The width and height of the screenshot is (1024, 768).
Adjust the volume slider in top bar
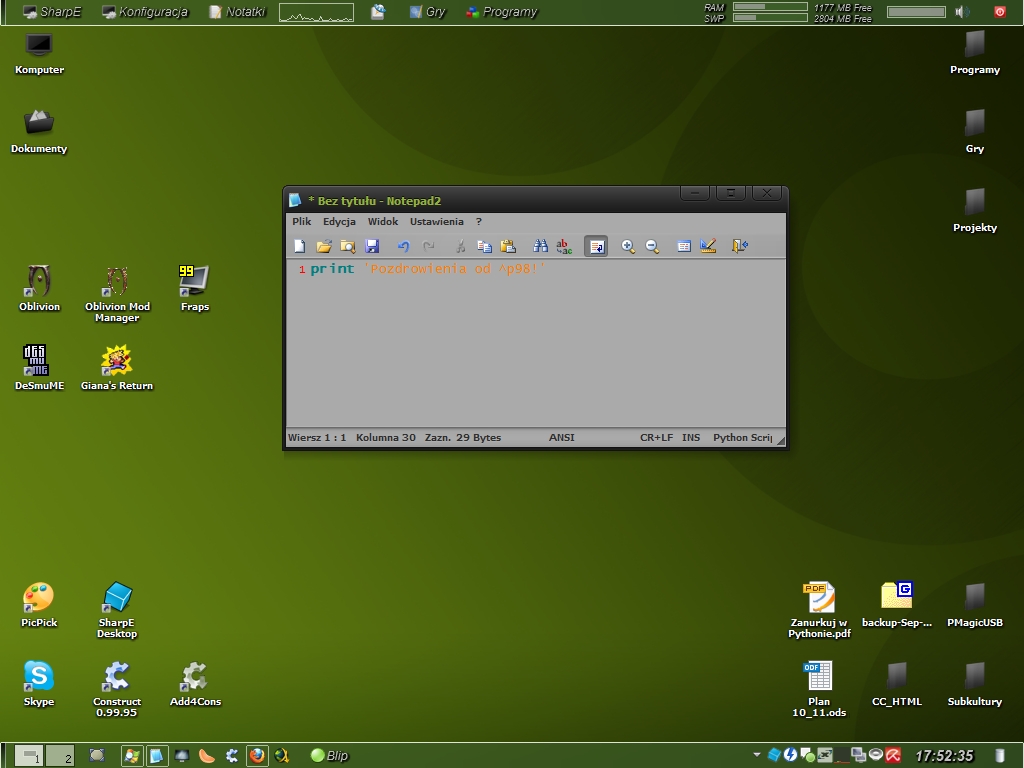916,12
